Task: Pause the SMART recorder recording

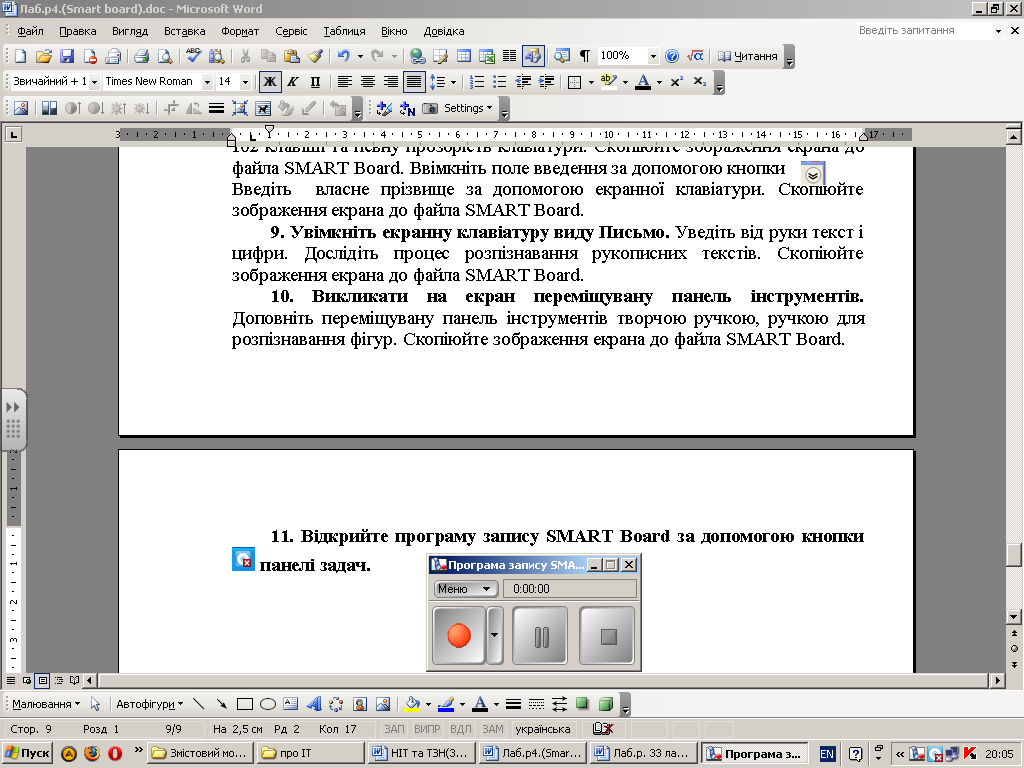Action: tap(540, 635)
